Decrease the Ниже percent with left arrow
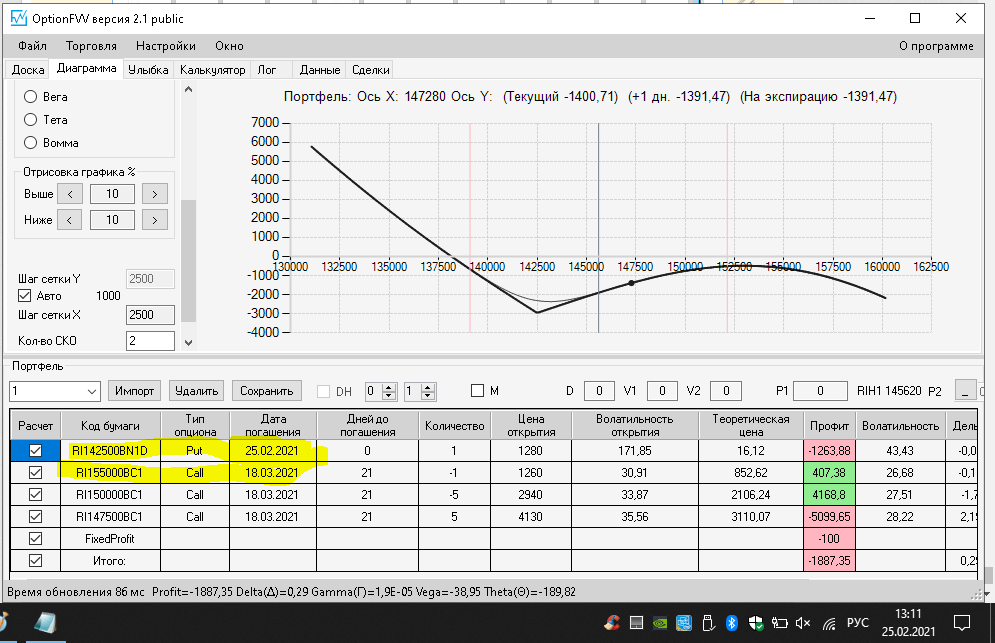 pyautogui.click(x=69, y=220)
